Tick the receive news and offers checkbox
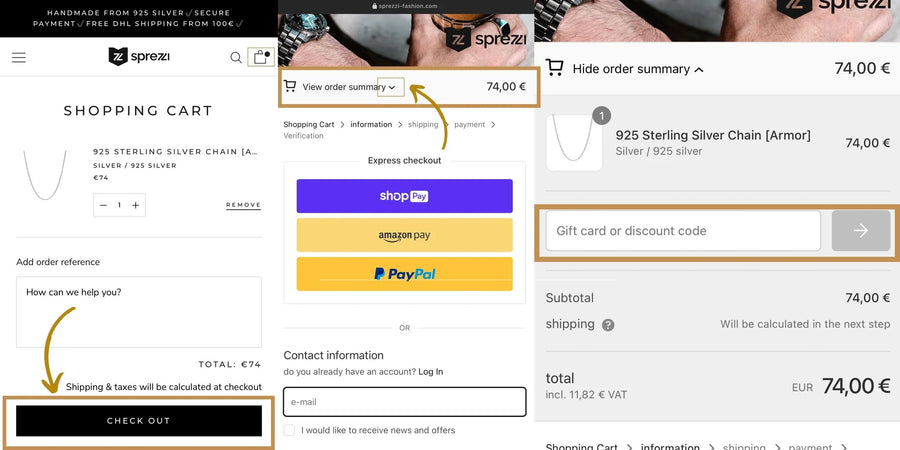The height and width of the screenshot is (450, 900). (289, 430)
